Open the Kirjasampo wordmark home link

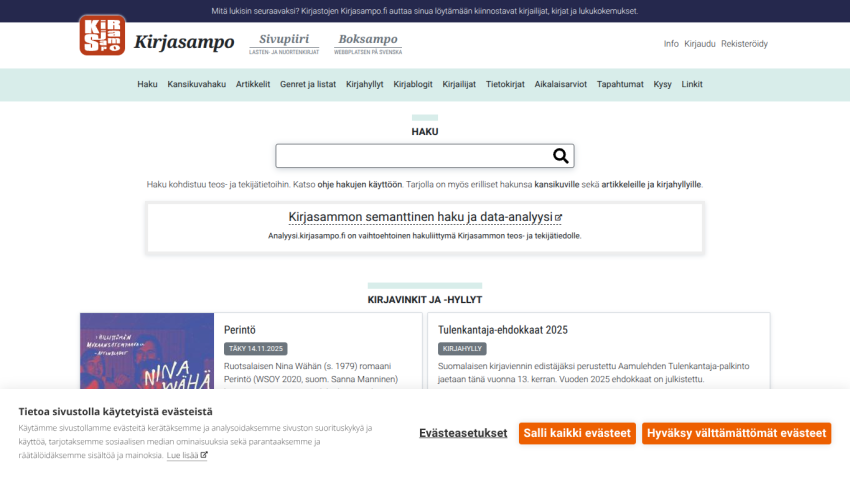click(x=184, y=42)
